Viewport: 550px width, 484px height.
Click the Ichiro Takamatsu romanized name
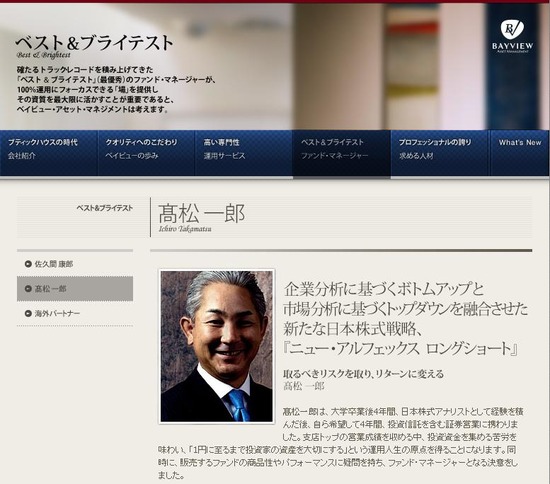[x=185, y=229]
